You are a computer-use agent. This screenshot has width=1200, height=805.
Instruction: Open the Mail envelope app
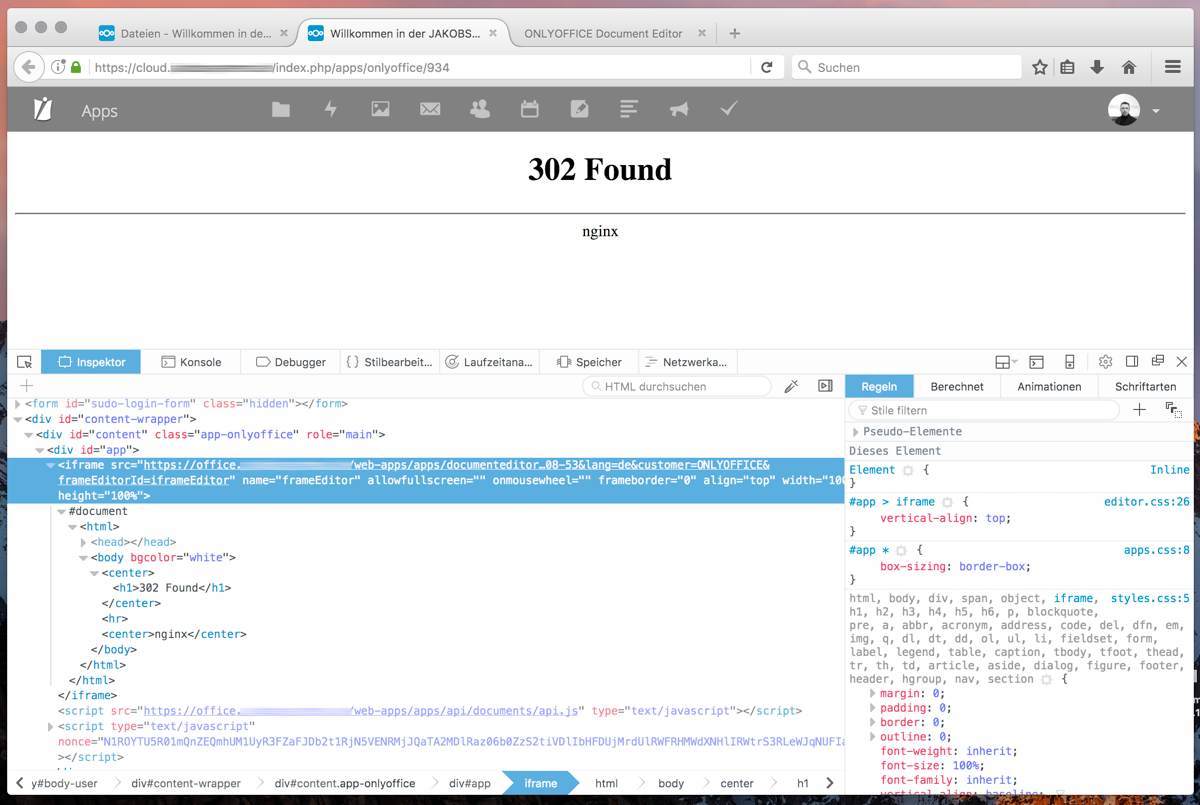coord(430,109)
